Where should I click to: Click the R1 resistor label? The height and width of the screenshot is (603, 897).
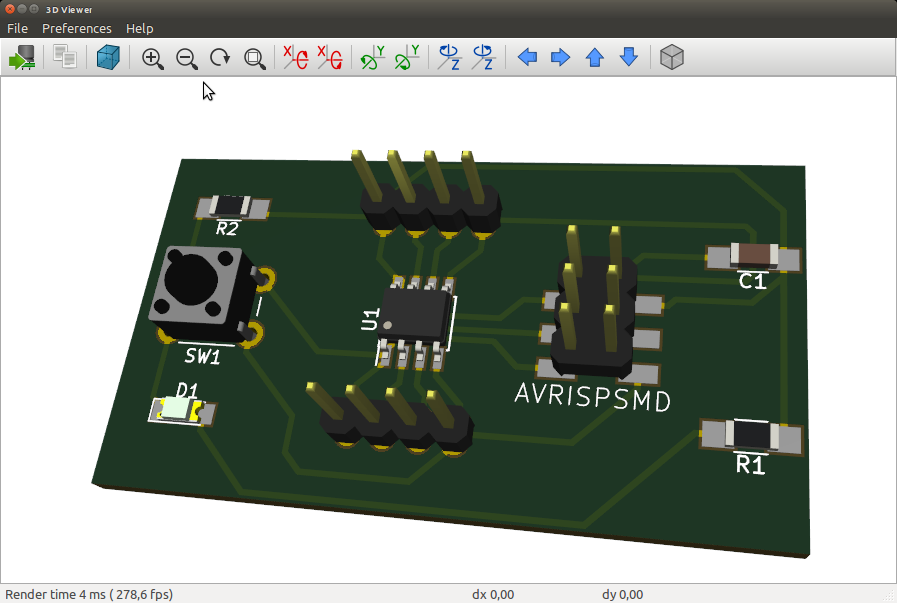750,465
